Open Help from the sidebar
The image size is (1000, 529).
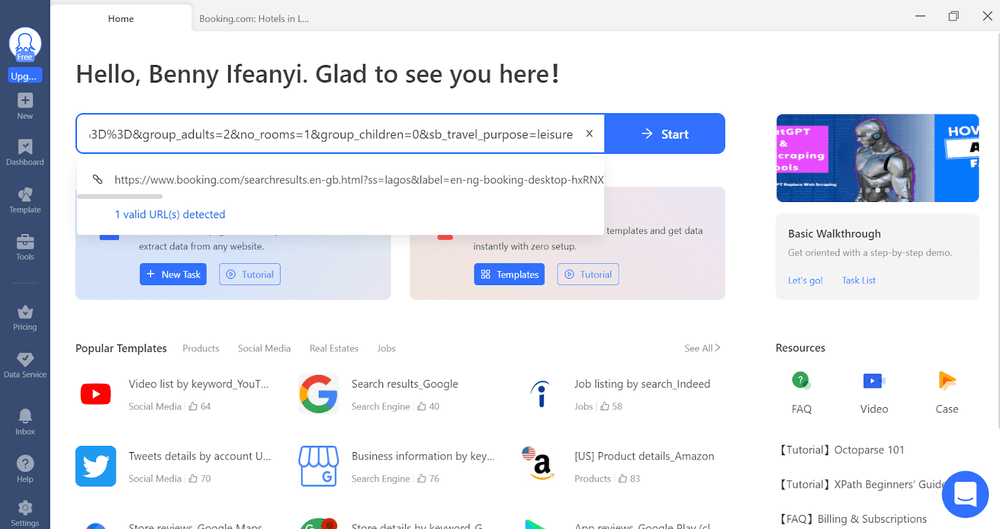(x=25, y=470)
